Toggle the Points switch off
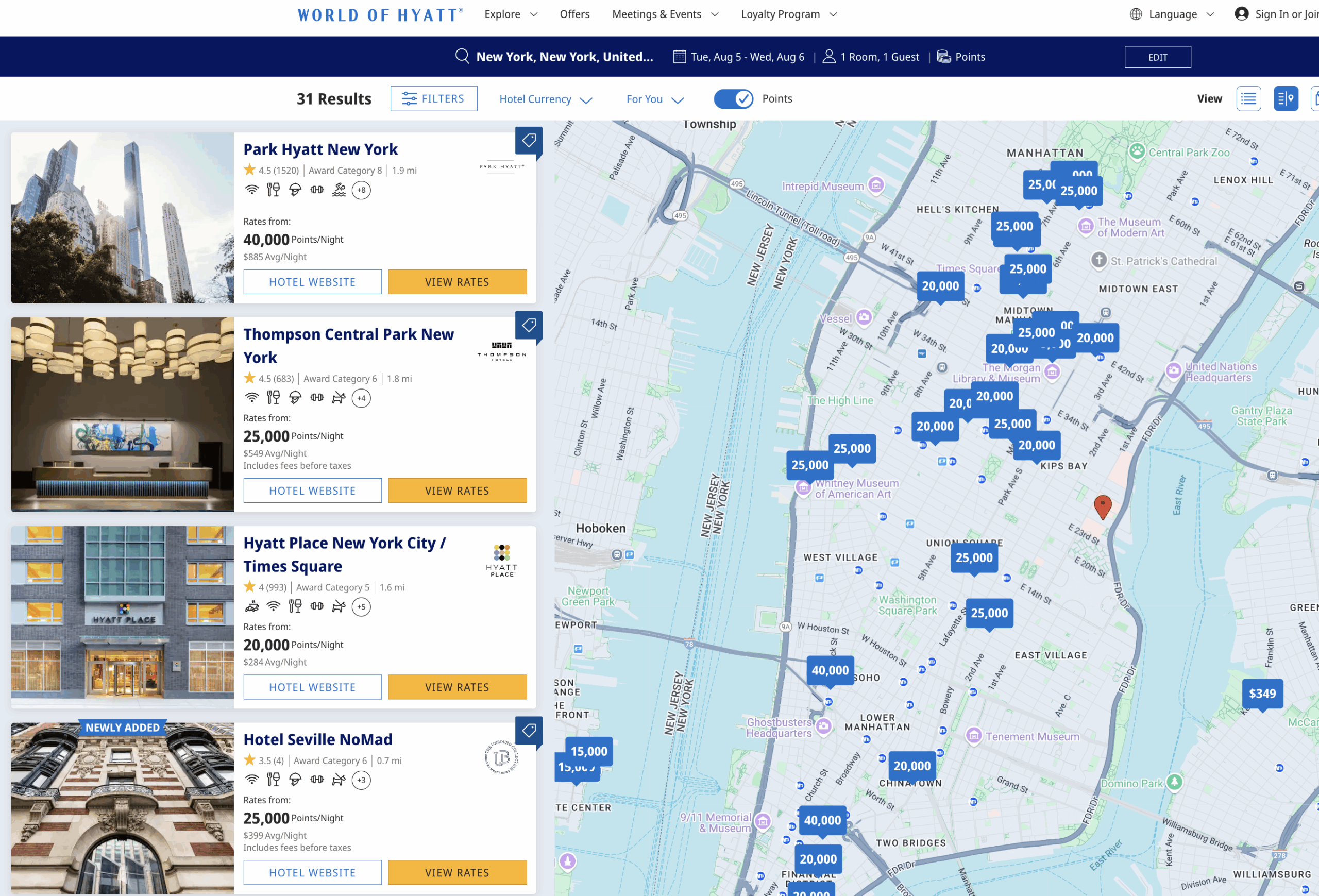1319x896 pixels. pos(733,99)
